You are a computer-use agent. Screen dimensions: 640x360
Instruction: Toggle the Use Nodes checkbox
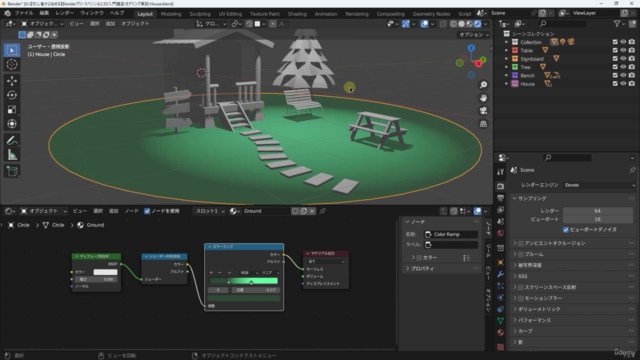coord(147,211)
